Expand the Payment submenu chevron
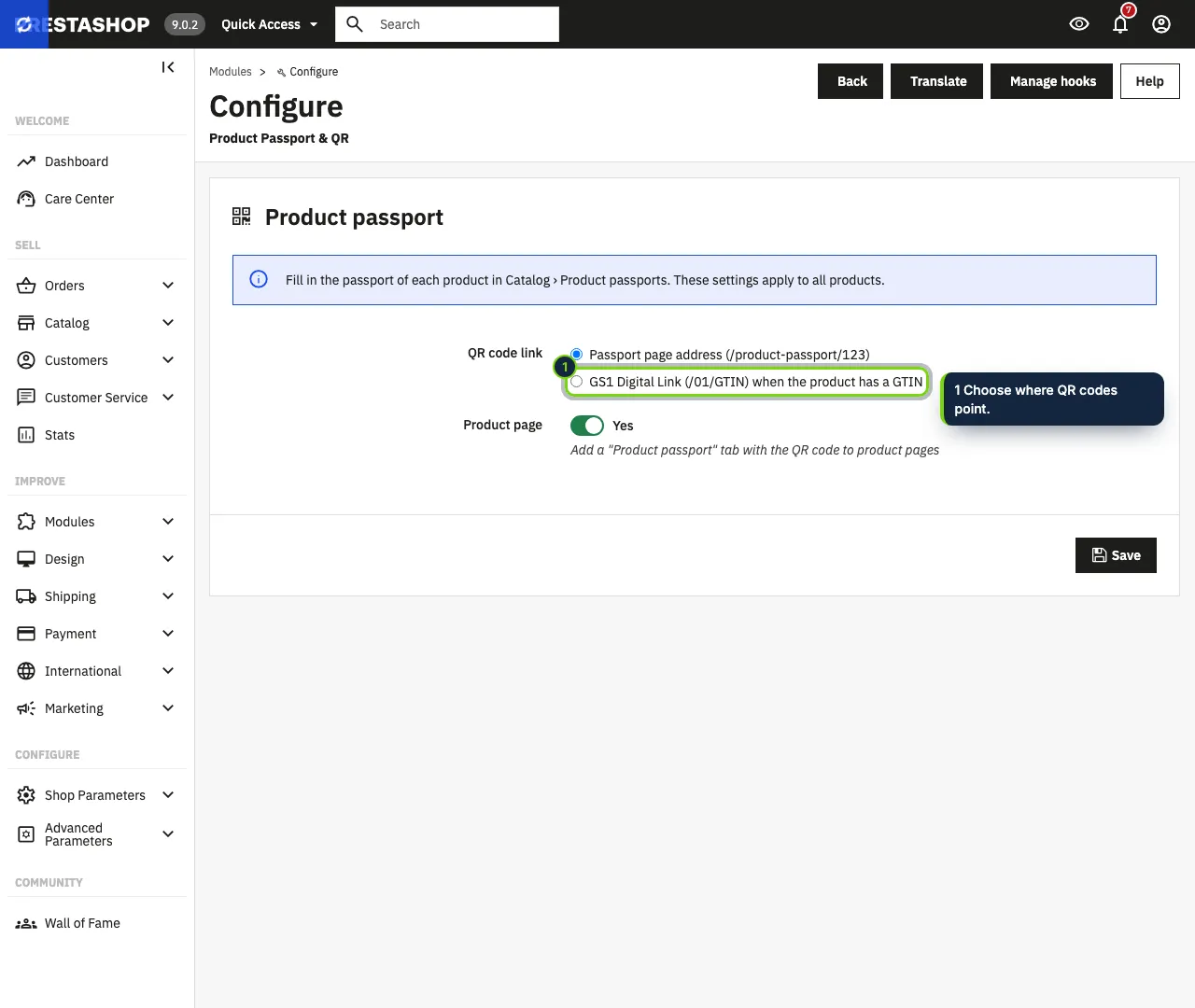This screenshot has height=1008, width=1195. (168, 634)
